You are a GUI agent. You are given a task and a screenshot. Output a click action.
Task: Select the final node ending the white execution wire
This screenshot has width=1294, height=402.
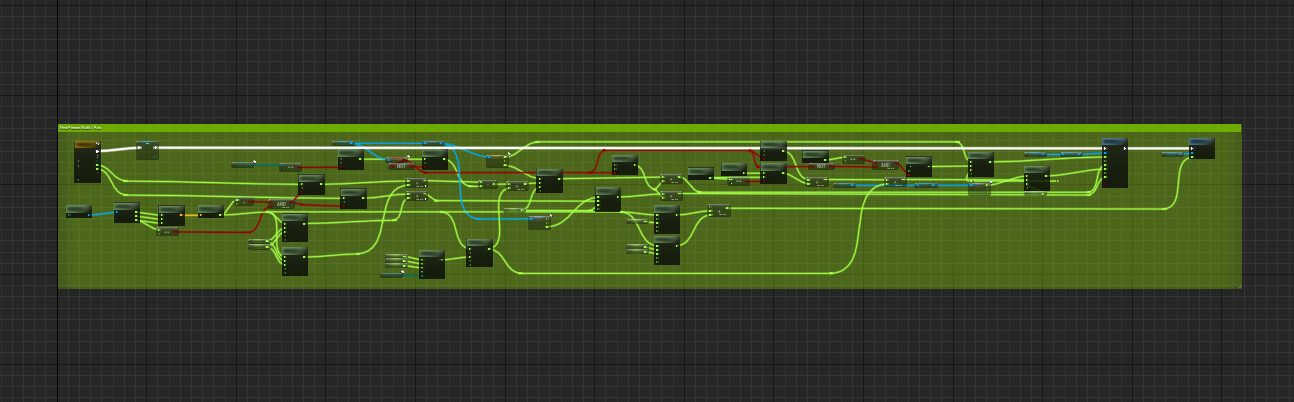(x=1202, y=148)
